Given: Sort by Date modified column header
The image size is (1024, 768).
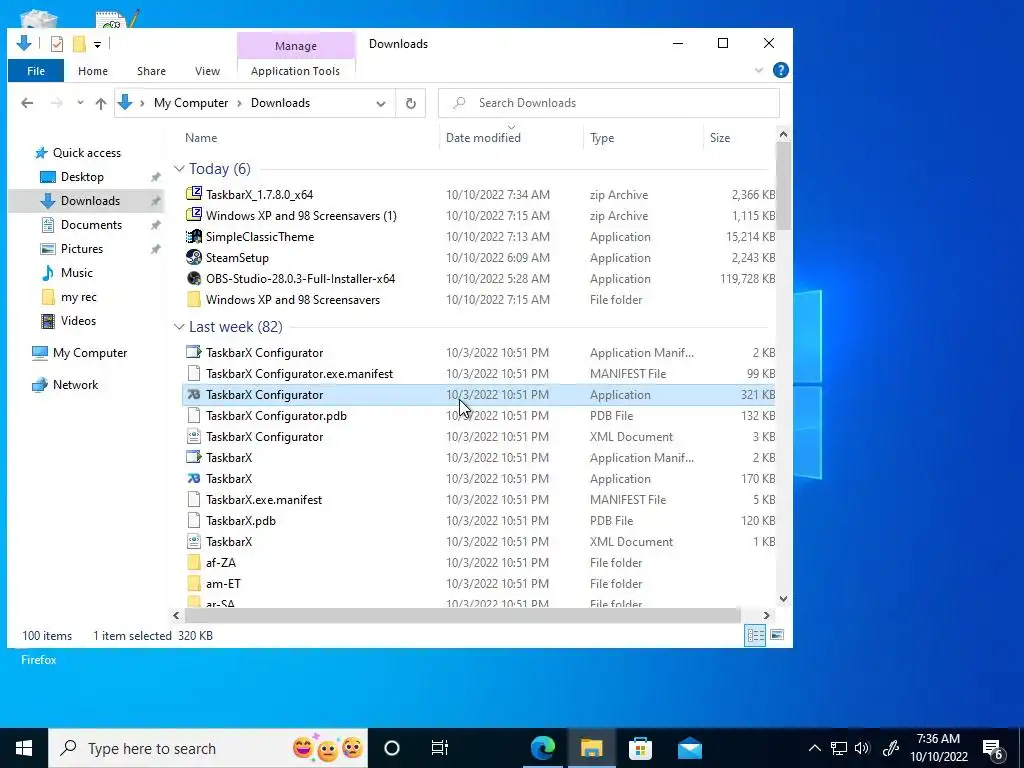Looking at the screenshot, I should point(483,138).
